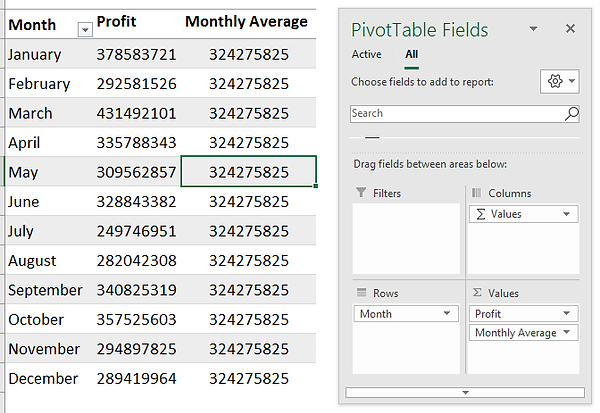Click into the field Search box

pyautogui.click(x=455, y=114)
